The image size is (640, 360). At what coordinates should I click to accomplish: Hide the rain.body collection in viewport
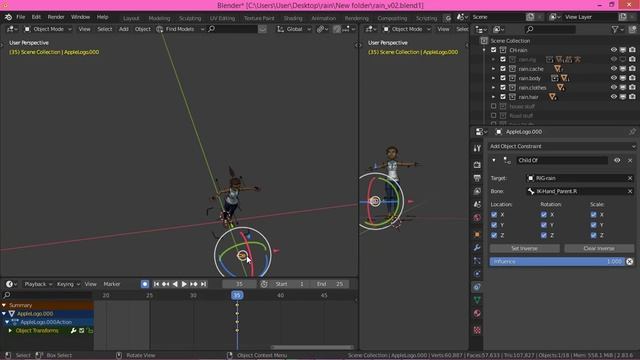point(613,78)
